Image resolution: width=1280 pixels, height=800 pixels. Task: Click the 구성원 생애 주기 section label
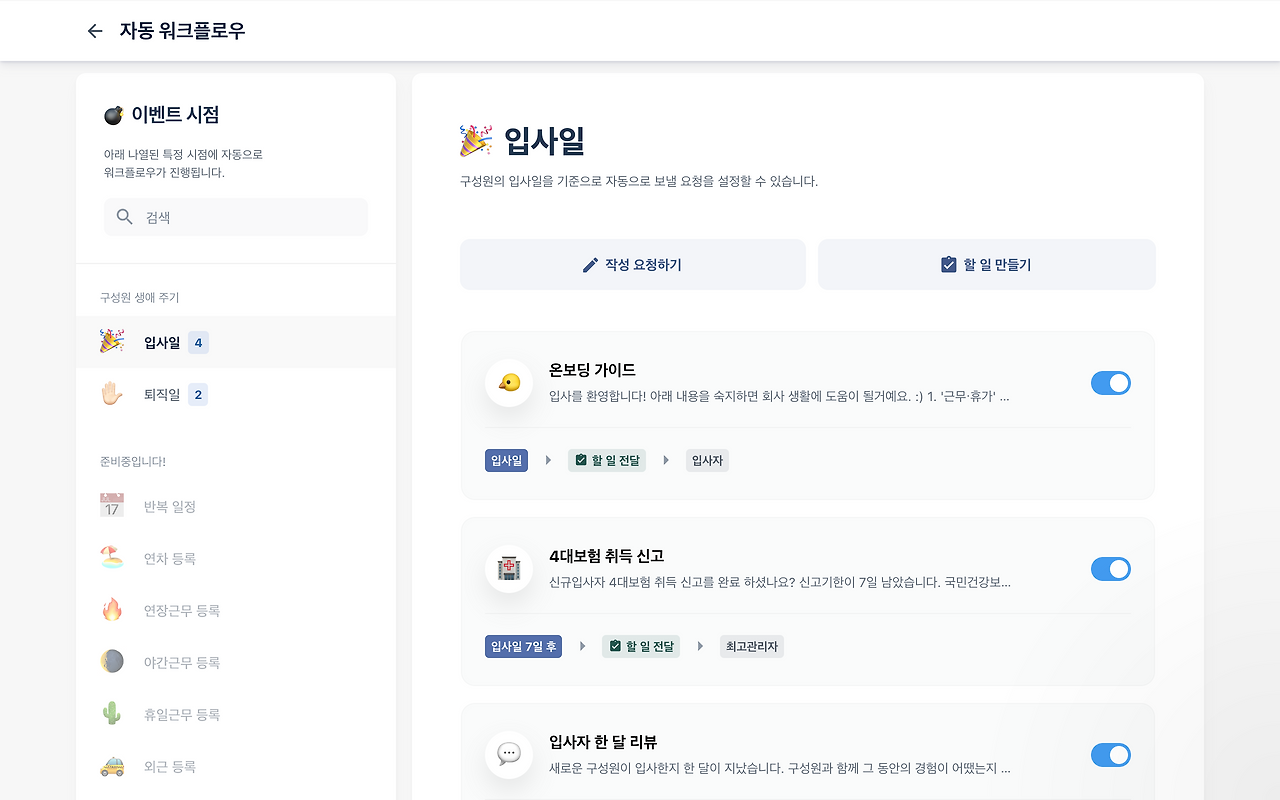tap(140, 298)
